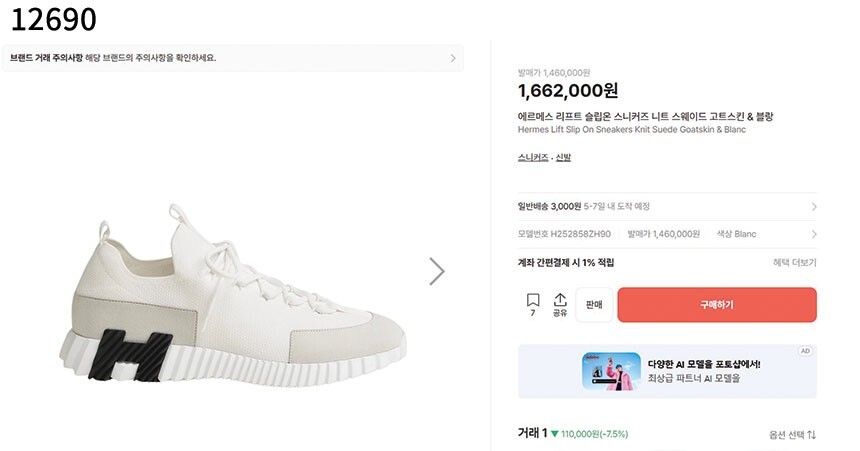Click the 브랜드 거래 주의사항 notice bar

(232, 58)
